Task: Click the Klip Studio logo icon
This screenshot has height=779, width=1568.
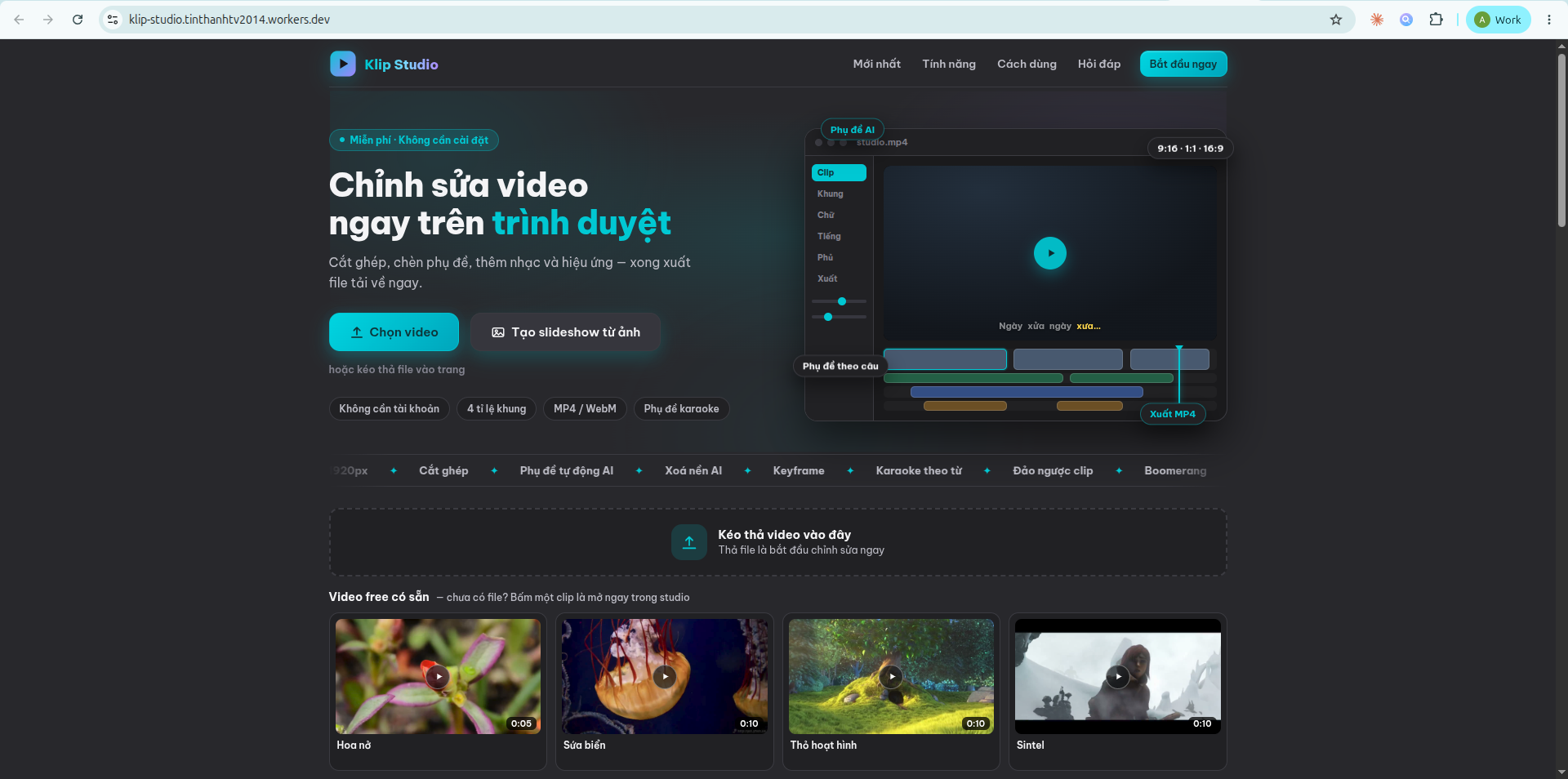Action: [x=342, y=64]
